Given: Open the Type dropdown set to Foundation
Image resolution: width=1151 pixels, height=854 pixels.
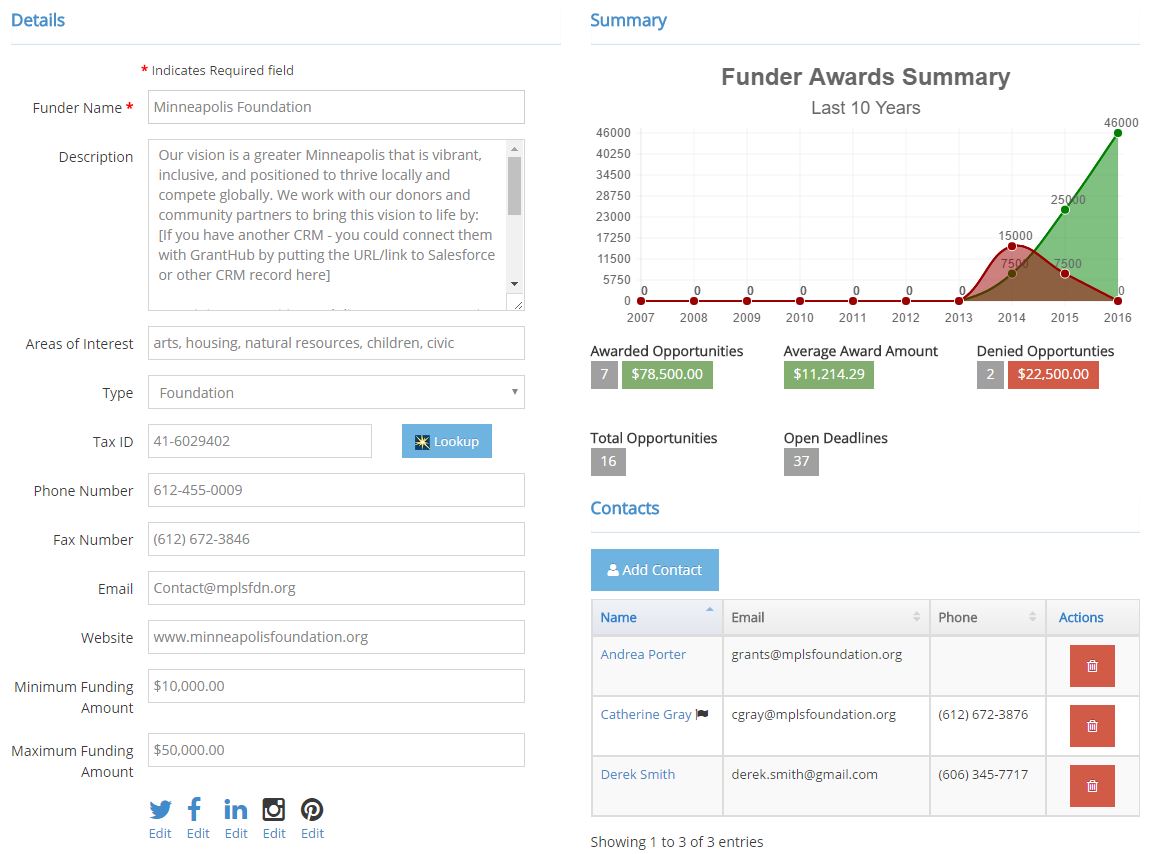Looking at the screenshot, I should [x=336, y=392].
